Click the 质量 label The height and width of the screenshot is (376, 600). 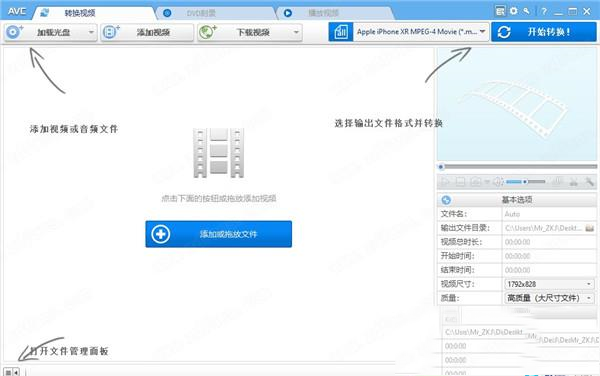[450, 298]
